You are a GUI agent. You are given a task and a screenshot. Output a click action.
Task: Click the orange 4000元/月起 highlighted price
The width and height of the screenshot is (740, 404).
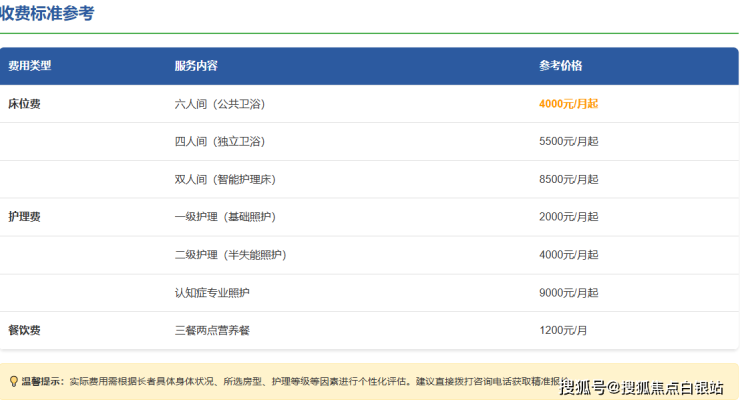[x=568, y=104]
